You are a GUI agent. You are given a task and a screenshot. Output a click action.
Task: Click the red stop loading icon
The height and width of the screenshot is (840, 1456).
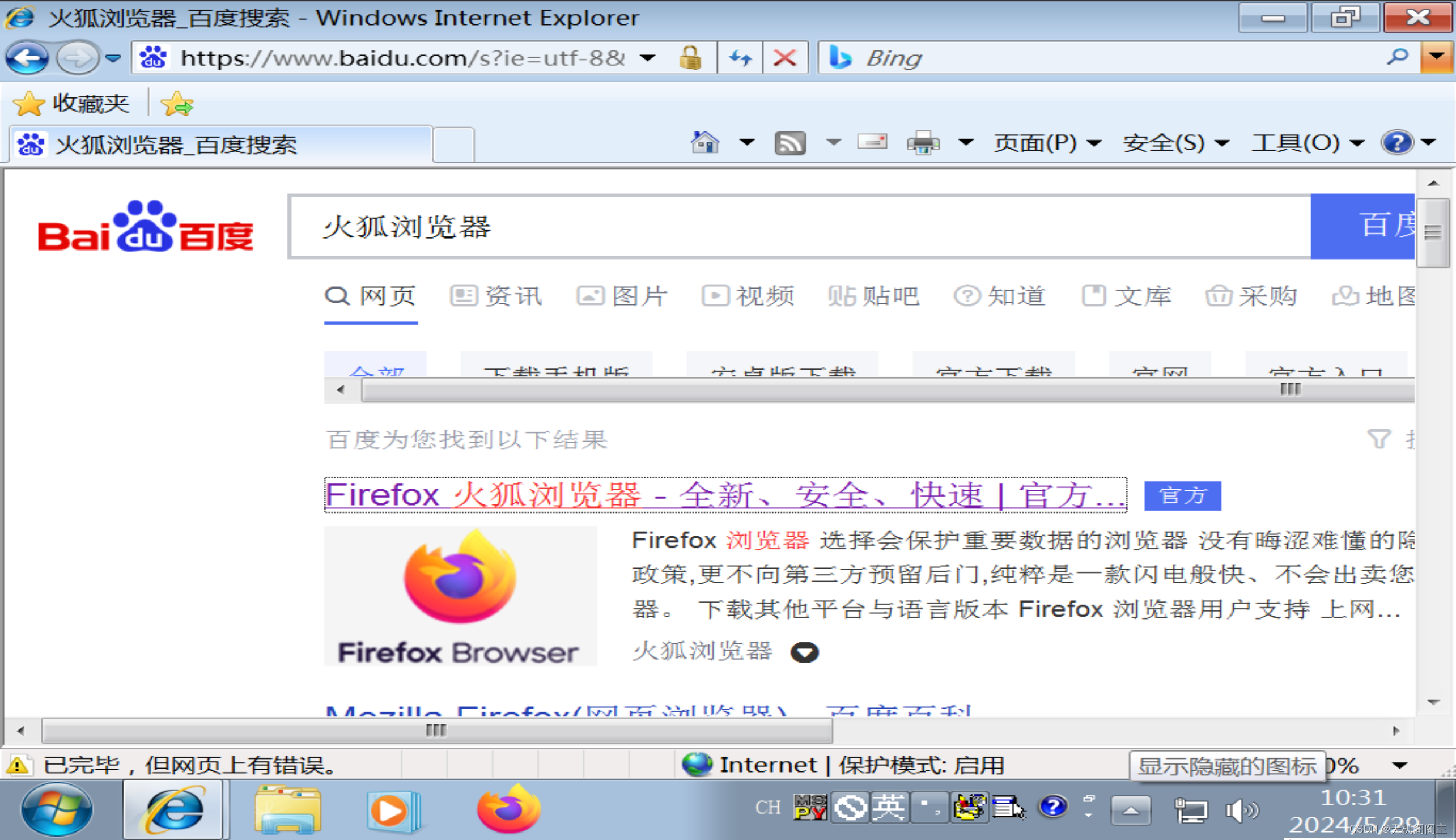pyautogui.click(x=784, y=58)
